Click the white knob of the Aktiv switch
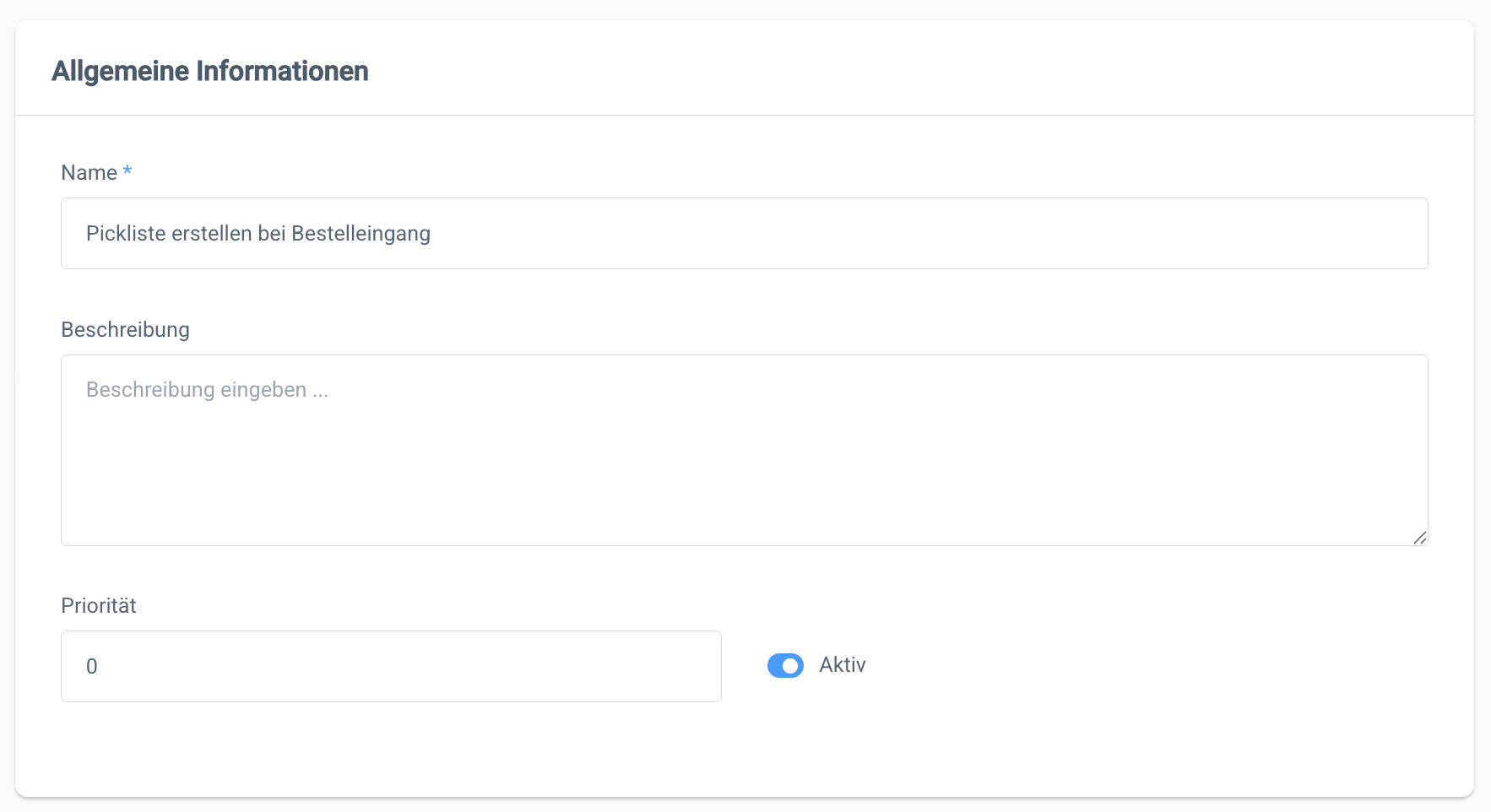 [x=791, y=666]
